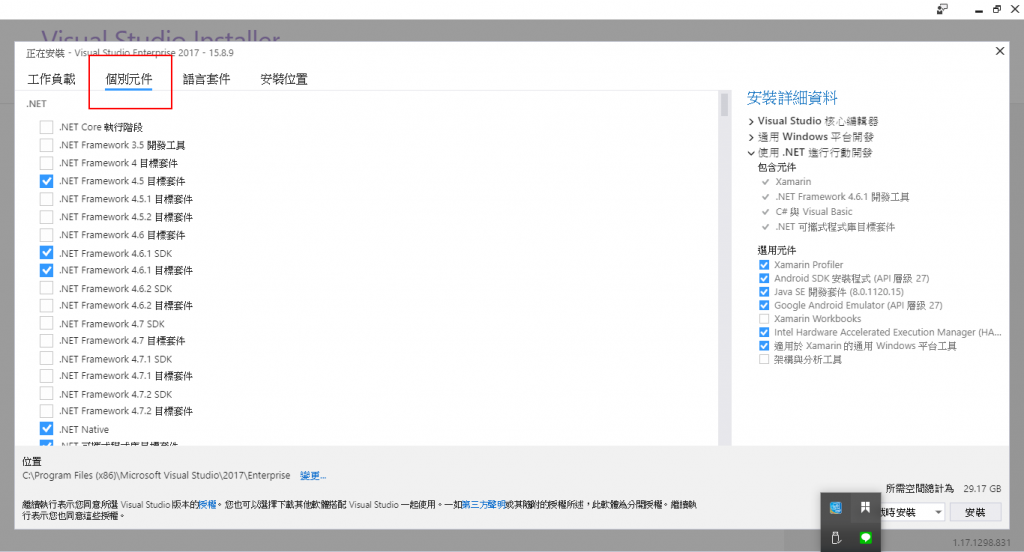Screen dimensions: 1024x552
Task: Check the Xamarin Workbooks option
Action: [x=764, y=319]
